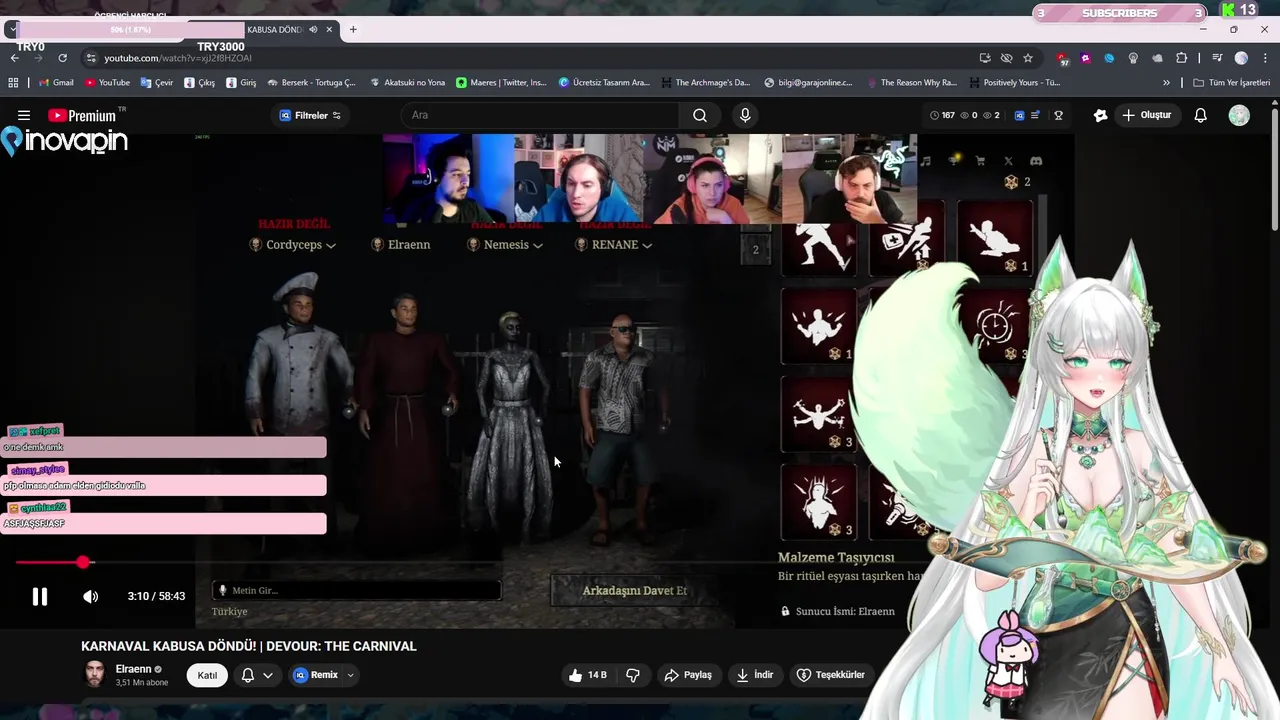Download the video with İndir
The width and height of the screenshot is (1280, 720).
pos(755,675)
